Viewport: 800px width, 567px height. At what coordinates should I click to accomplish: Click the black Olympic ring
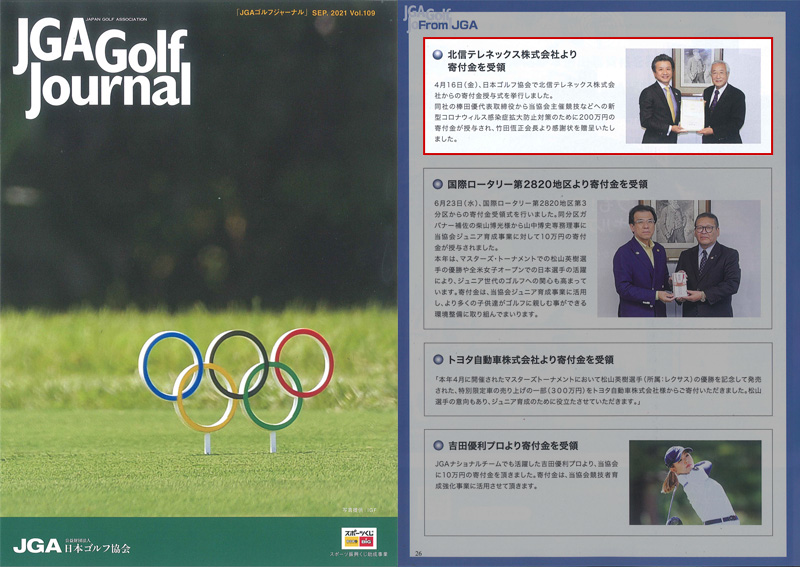point(237,363)
